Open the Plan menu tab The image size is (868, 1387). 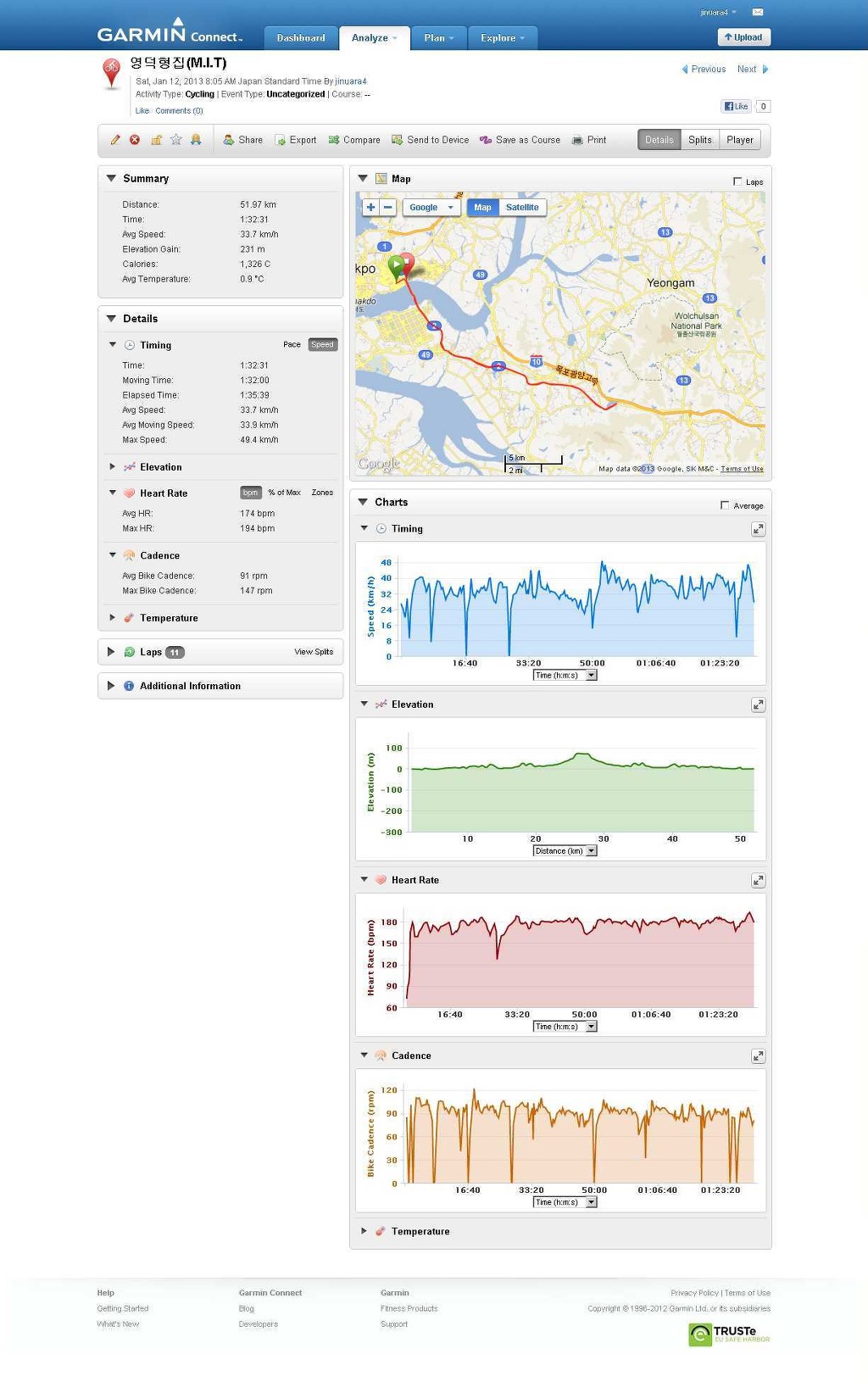click(x=439, y=38)
